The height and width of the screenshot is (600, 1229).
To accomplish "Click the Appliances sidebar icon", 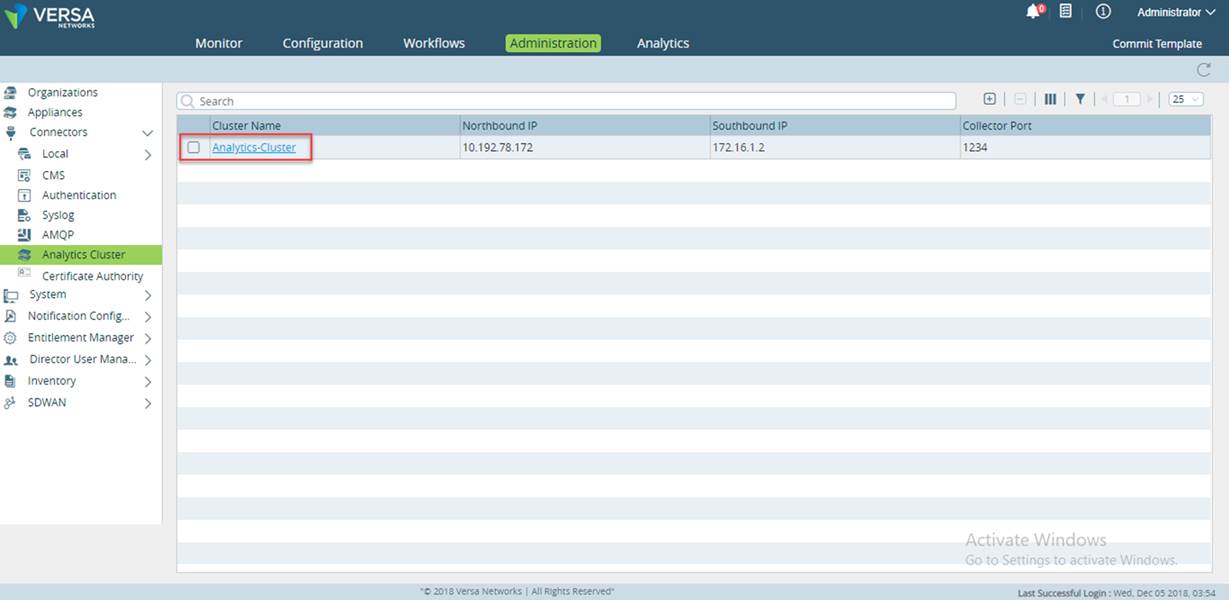I will pos(11,112).
